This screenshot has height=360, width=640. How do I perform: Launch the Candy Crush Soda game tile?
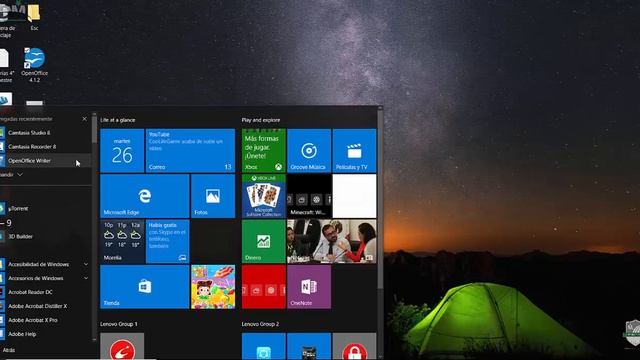[x=213, y=287]
